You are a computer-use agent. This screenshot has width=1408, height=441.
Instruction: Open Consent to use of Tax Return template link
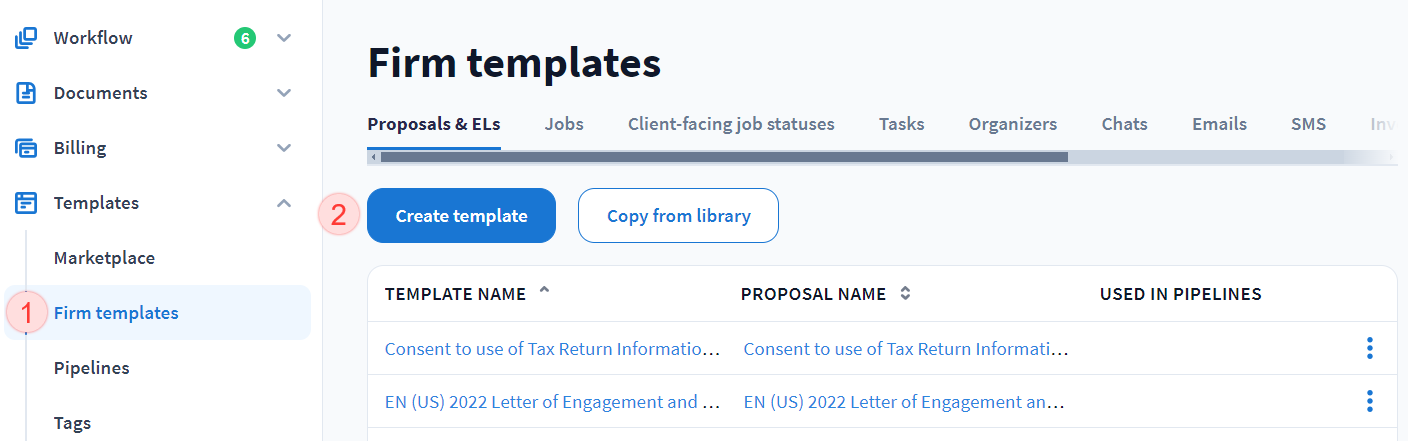point(552,349)
